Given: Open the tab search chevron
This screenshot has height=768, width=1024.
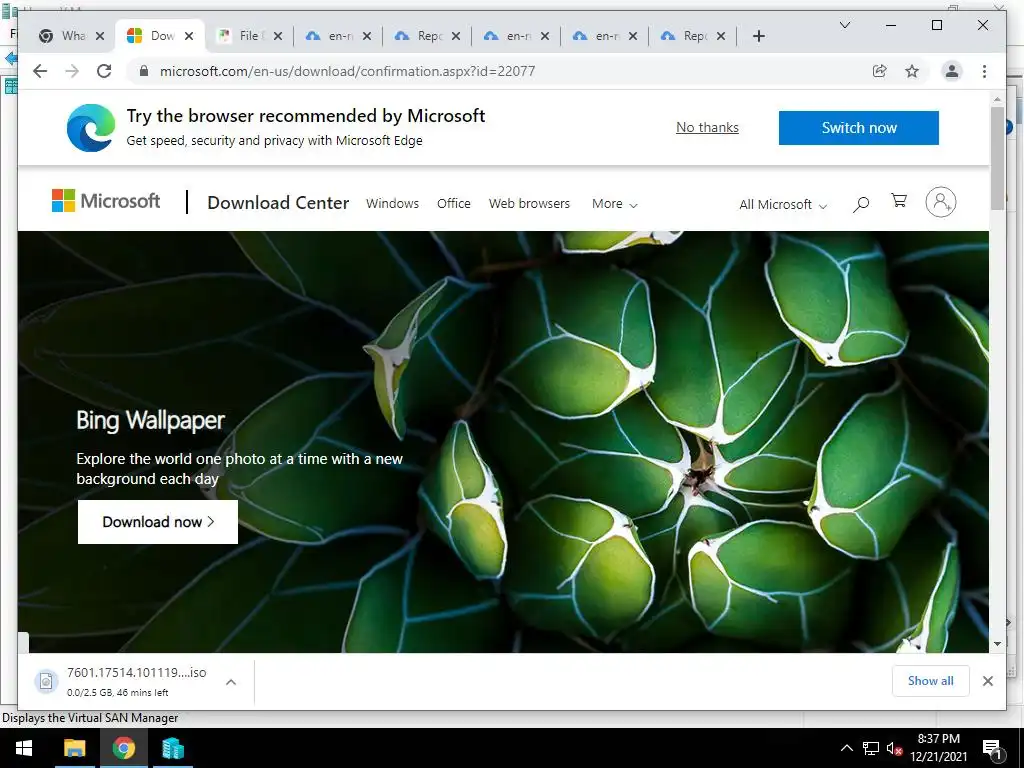Looking at the screenshot, I should pos(844,25).
